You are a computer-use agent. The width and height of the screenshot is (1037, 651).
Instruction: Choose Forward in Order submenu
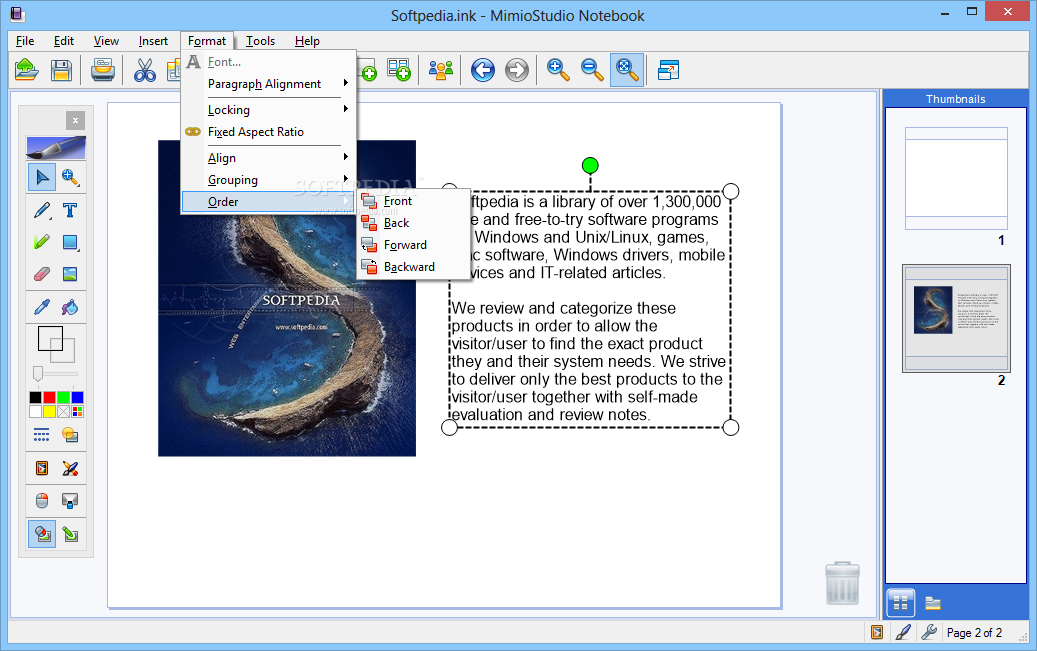click(413, 245)
